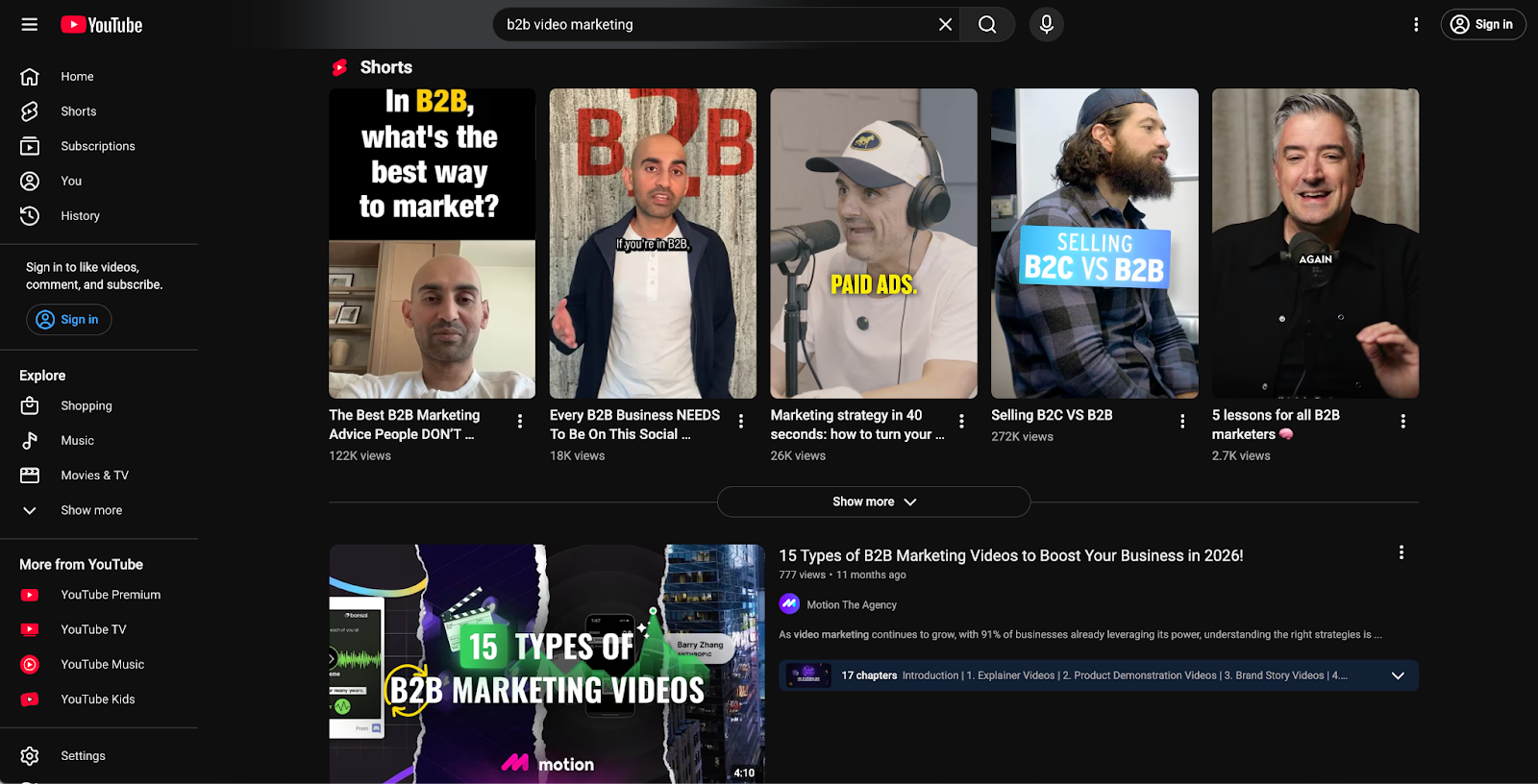Click the '777 views' text
The height and width of the screenshot is (784, 1538).
[802, 575]
